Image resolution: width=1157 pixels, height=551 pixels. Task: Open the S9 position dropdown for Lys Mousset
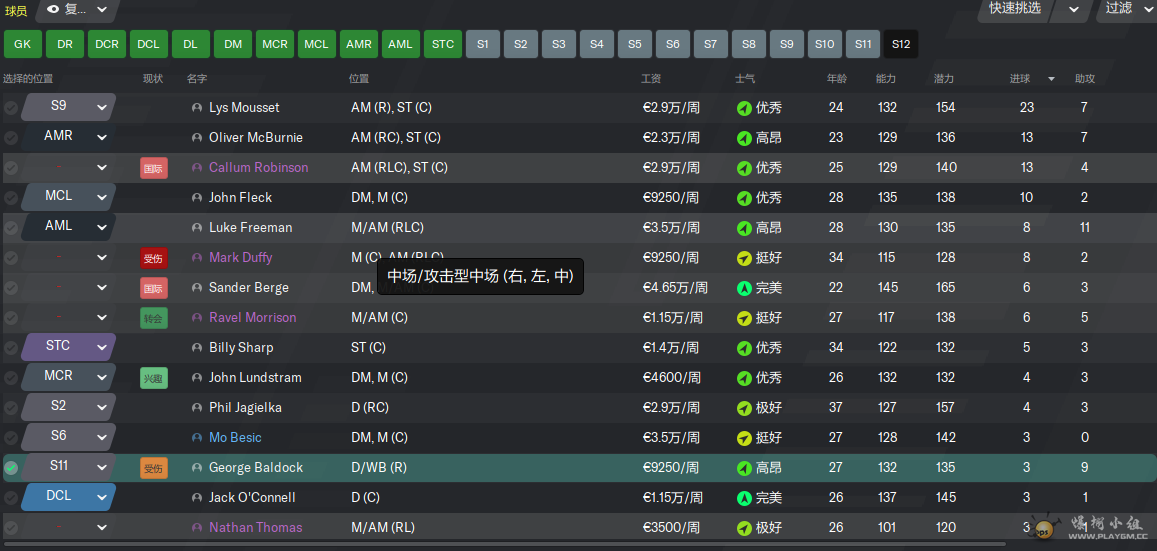coord(101,107)
